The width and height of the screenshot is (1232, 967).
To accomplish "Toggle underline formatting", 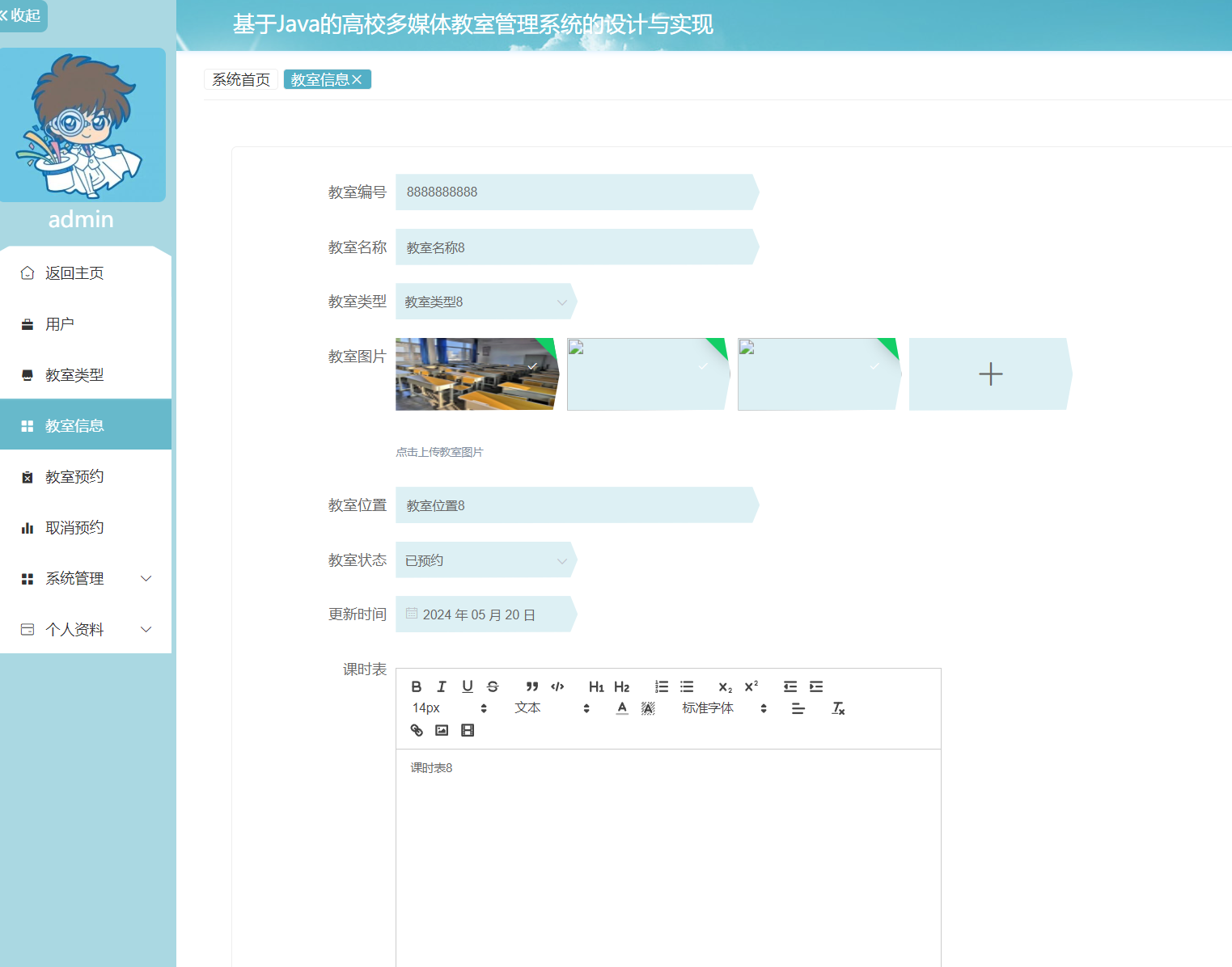I will point(468,686).
